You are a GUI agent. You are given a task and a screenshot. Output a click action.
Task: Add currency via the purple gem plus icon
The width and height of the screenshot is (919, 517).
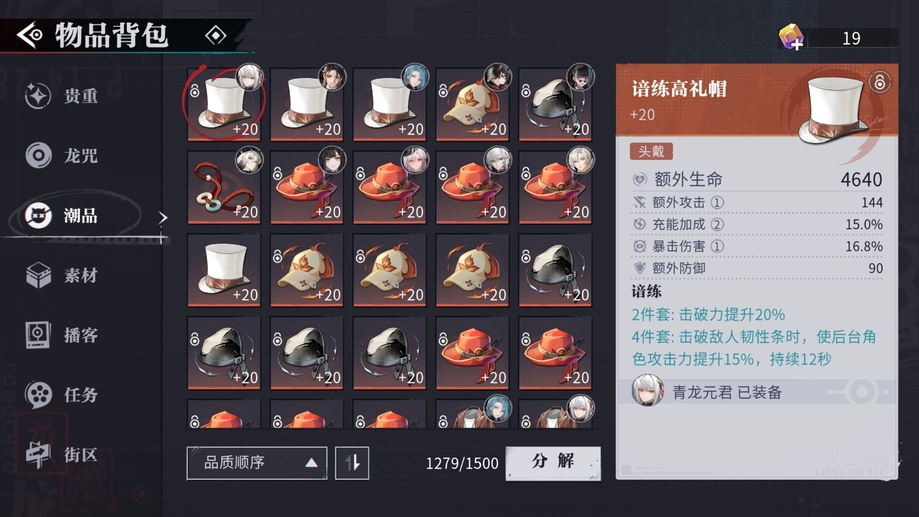click(791, 38)
